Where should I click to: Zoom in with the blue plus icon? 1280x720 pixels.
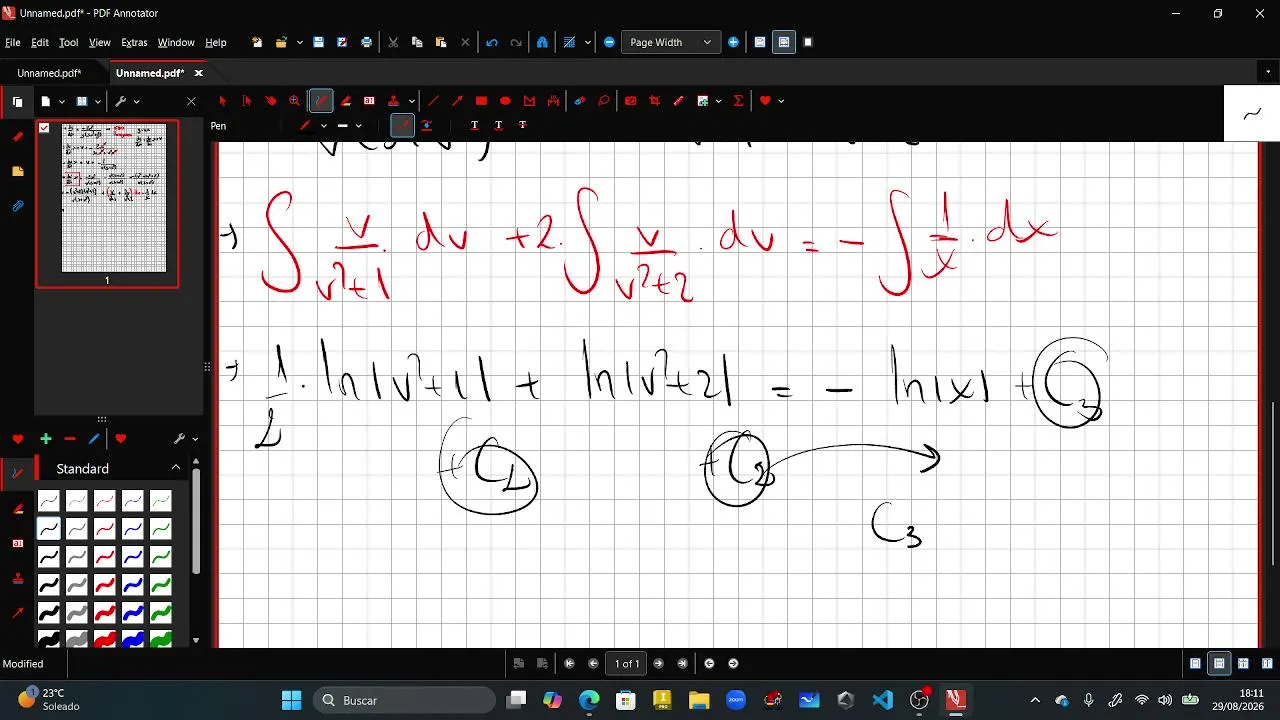click(734, 42)
